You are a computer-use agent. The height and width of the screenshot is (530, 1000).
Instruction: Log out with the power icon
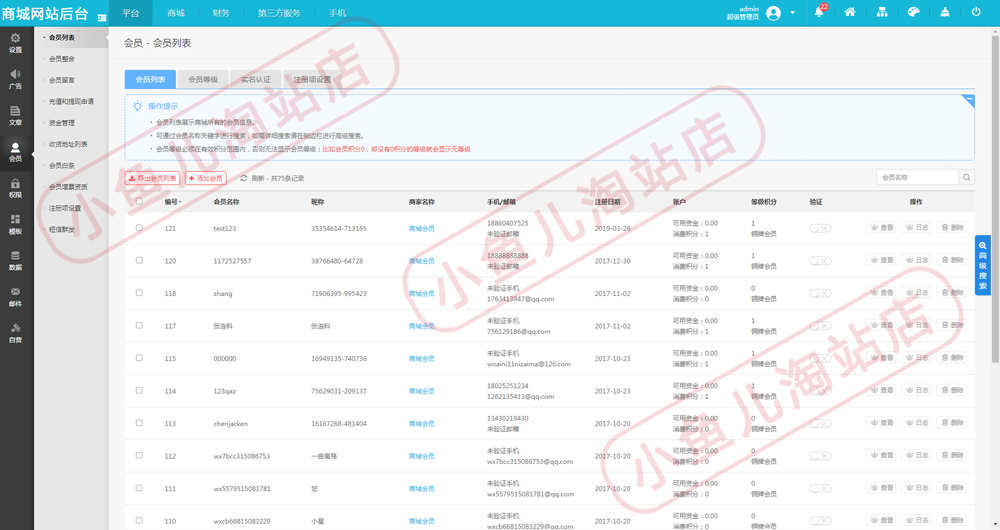pyautogui.click(x=976, y=11)
